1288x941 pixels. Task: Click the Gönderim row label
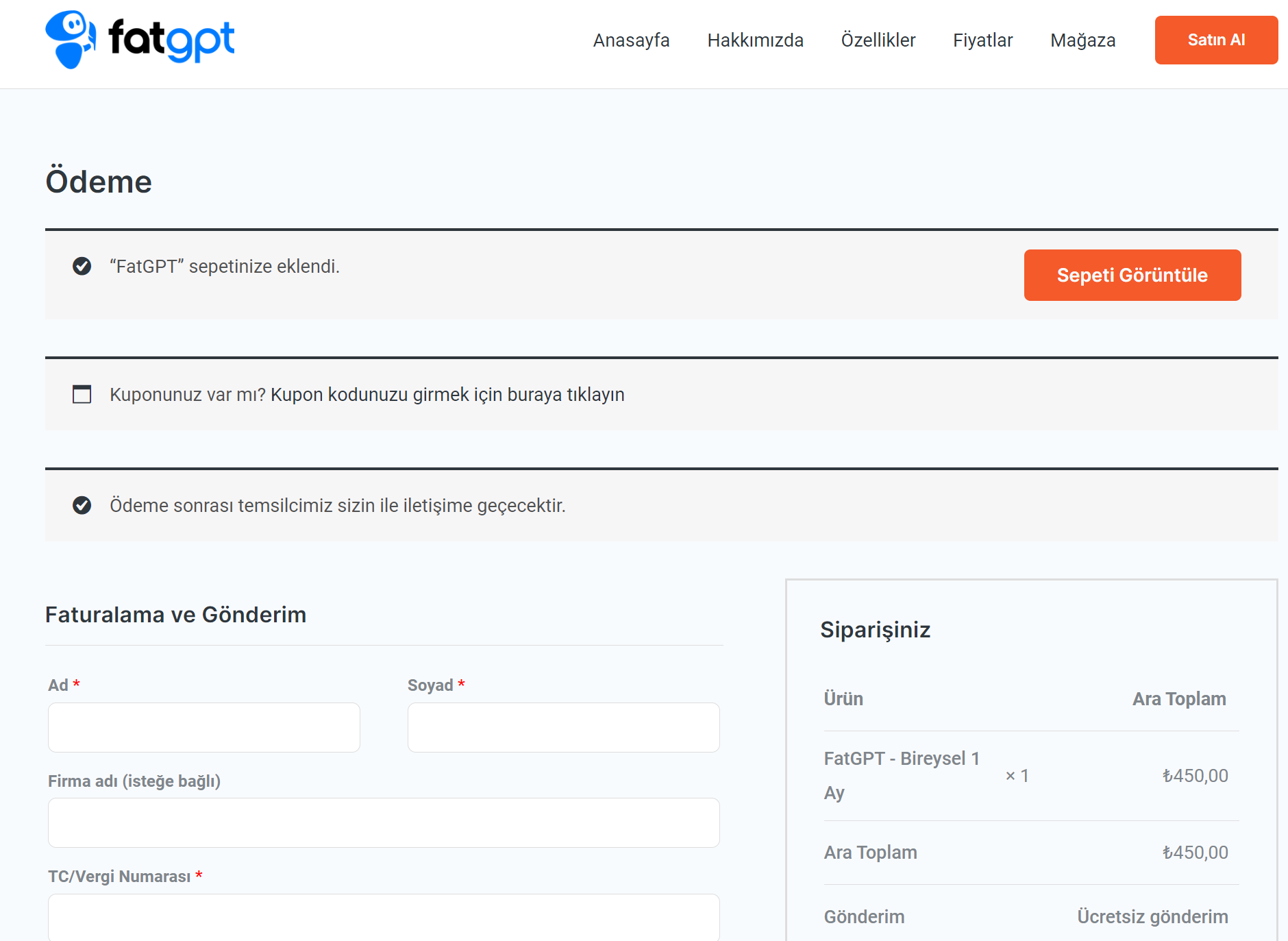[864, 917]
